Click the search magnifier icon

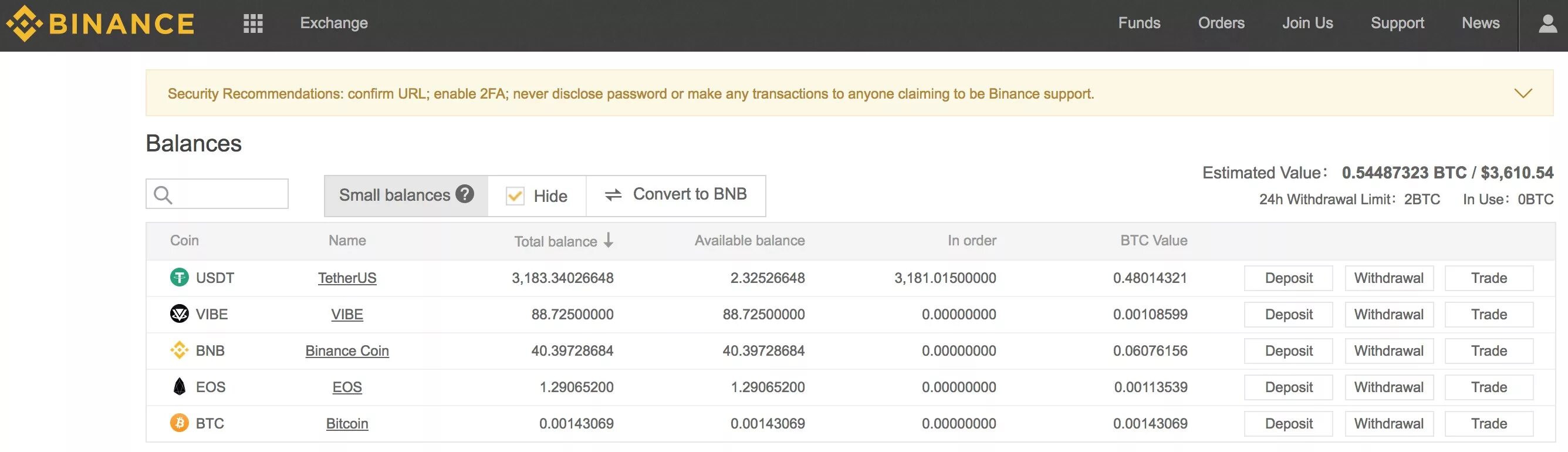click(x=163, y=195)
